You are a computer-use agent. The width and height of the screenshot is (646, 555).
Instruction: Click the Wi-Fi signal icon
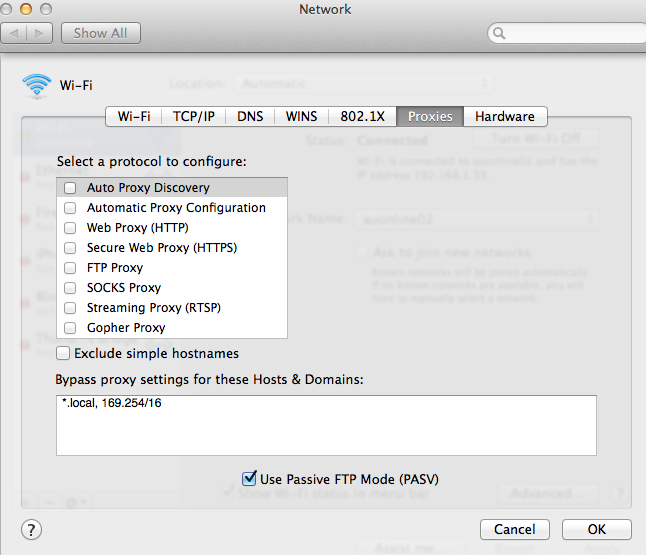pyautogui.click(x=37, y=86)
